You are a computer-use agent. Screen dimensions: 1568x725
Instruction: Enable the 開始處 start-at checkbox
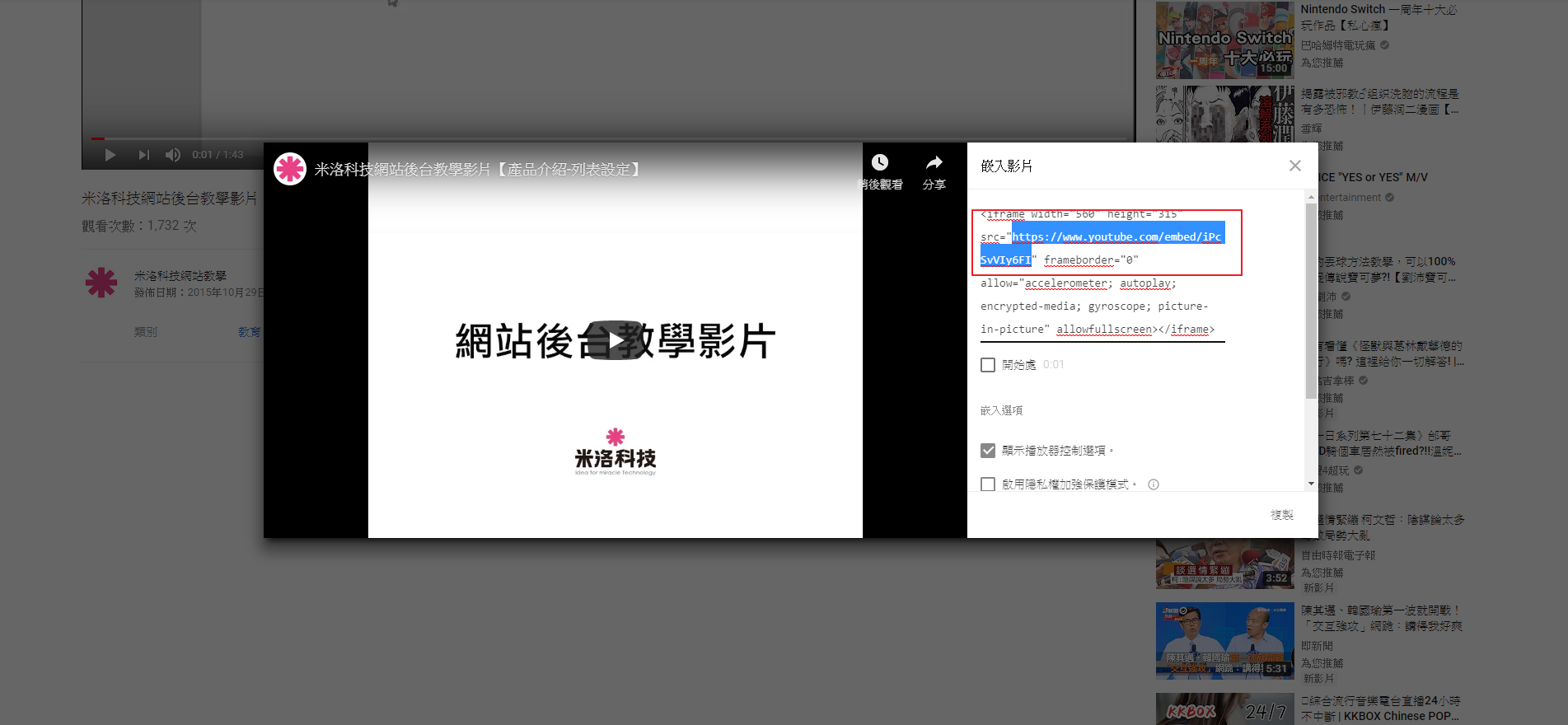(x=988, y=365)
